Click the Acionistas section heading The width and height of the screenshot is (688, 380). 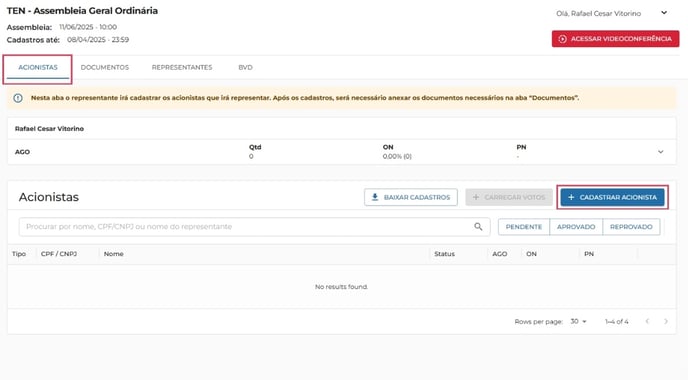pos(49,197)
